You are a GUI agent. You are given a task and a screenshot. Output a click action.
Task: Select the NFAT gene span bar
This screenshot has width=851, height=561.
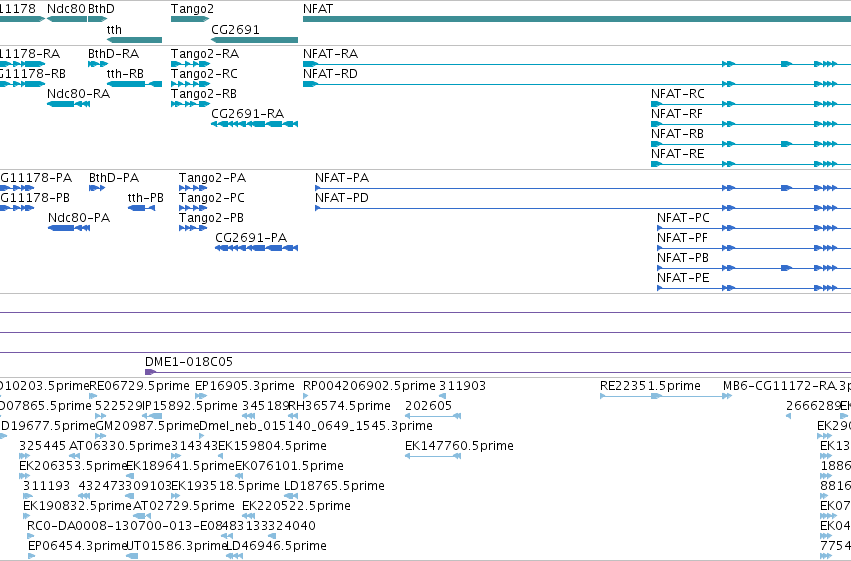pyautogui.click(x=577, y=19)
